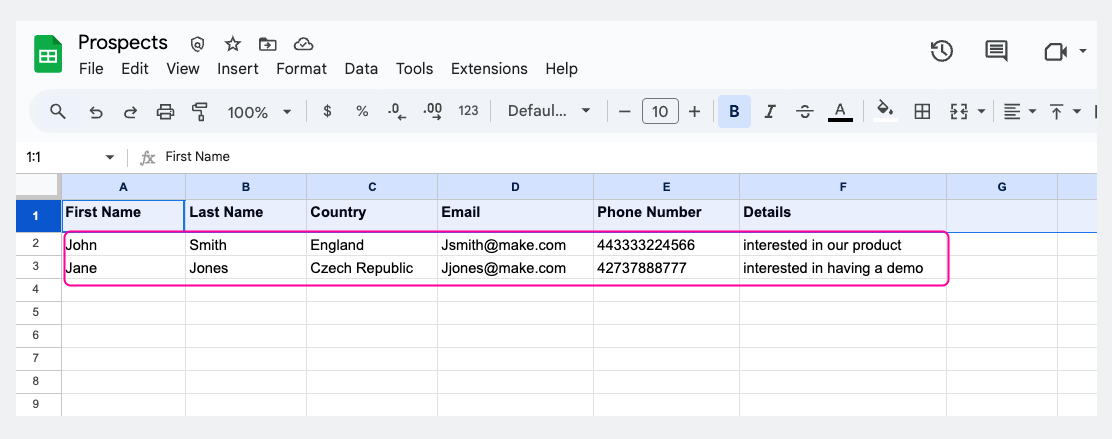1112x439 pixels.
Task: Select the cell containing Jones
Action: [246, 268]
